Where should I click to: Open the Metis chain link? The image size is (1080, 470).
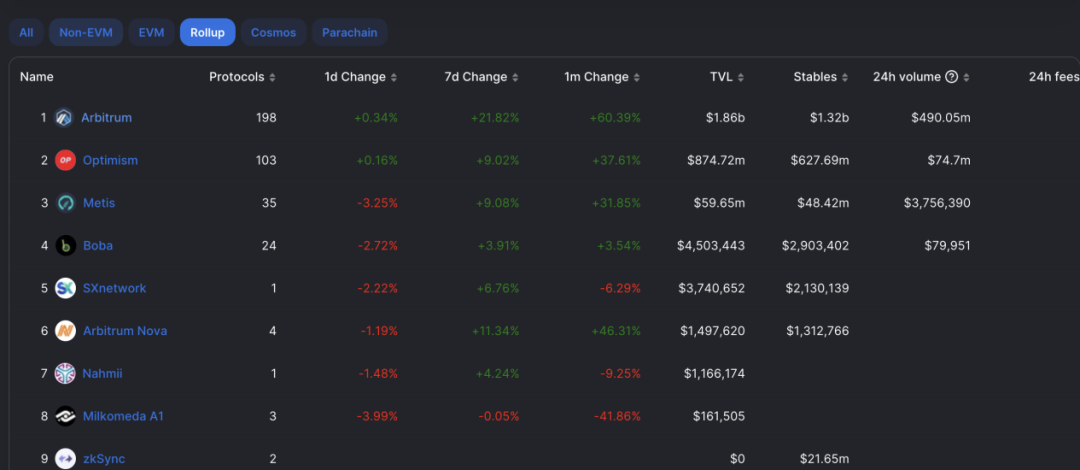(99, 203)
